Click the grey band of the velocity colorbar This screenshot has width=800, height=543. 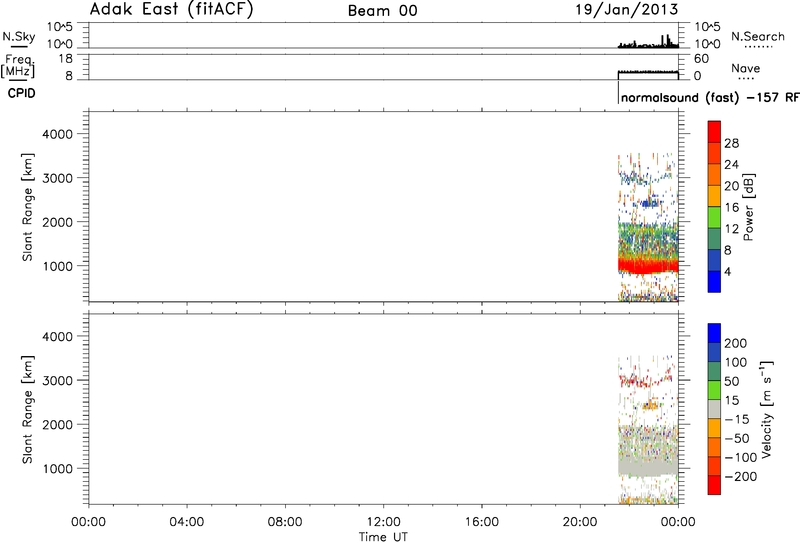(x=714, y=409)
